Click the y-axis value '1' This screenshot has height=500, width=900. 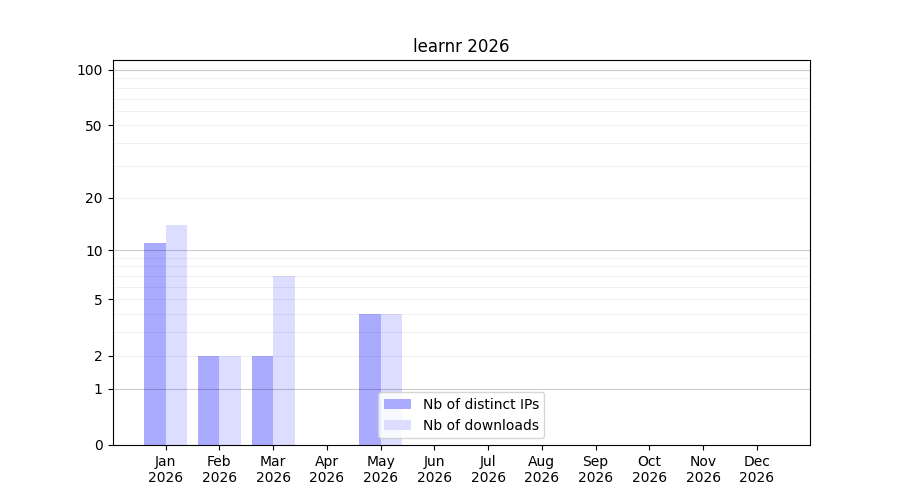tap(98, 390)
